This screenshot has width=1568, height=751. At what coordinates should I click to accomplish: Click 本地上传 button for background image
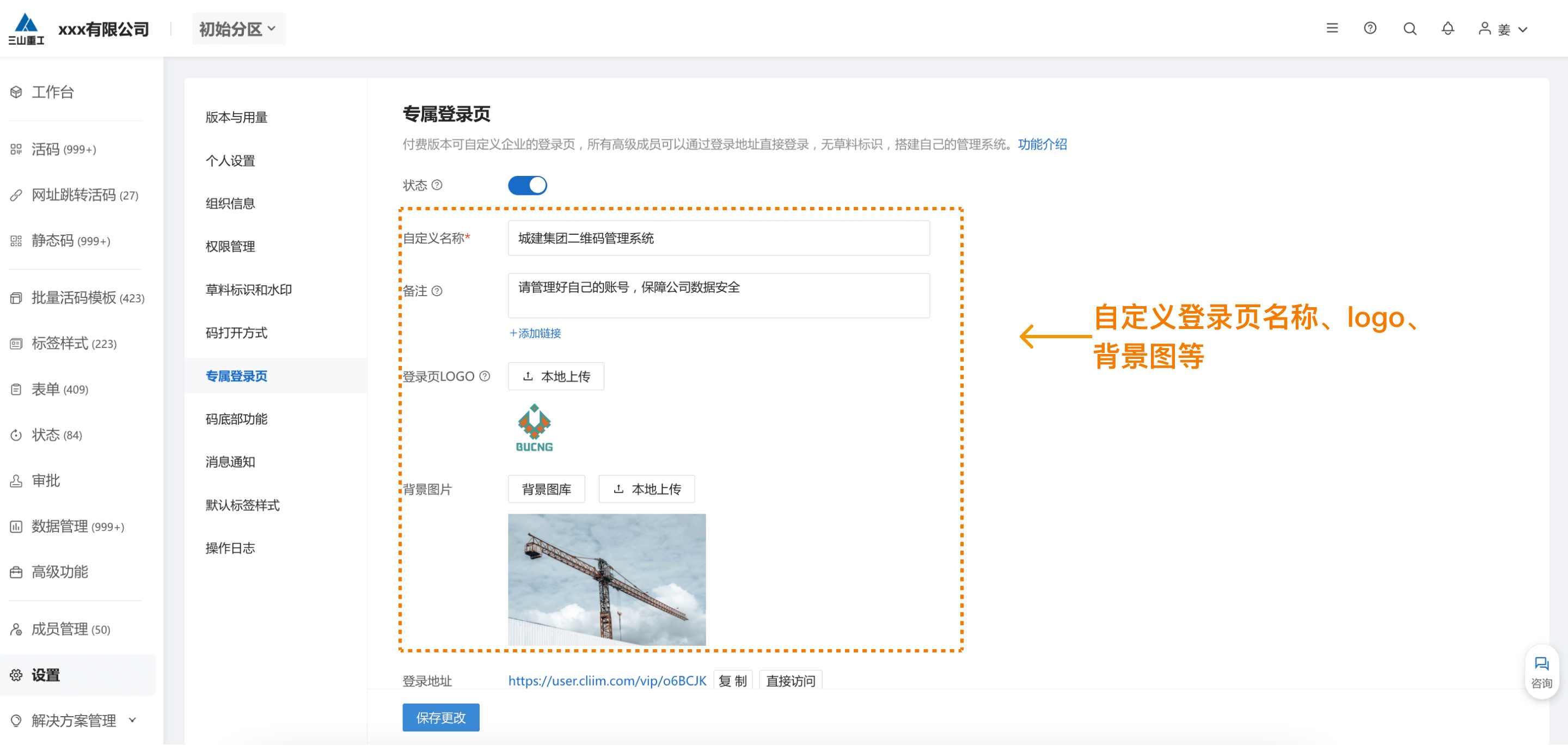coord(646,489)
